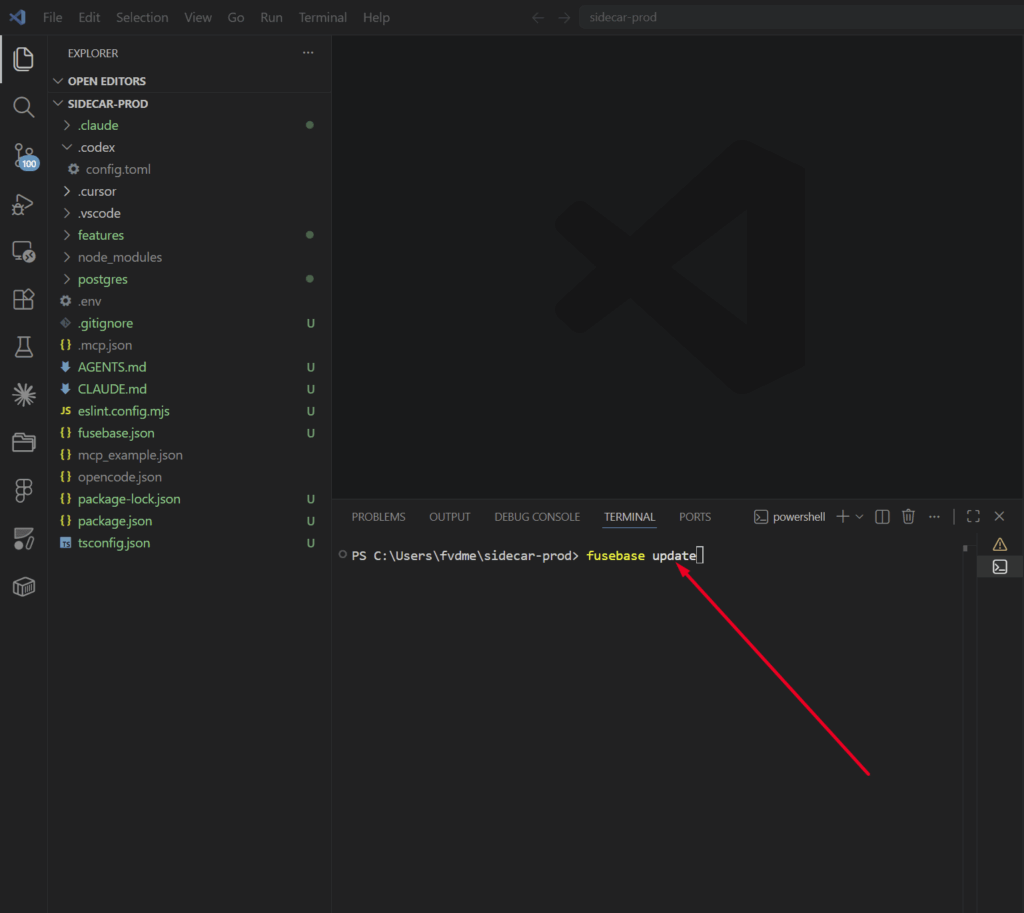
Task: Switch to the PROBLEMS tab
Action: tap(378, 517)
